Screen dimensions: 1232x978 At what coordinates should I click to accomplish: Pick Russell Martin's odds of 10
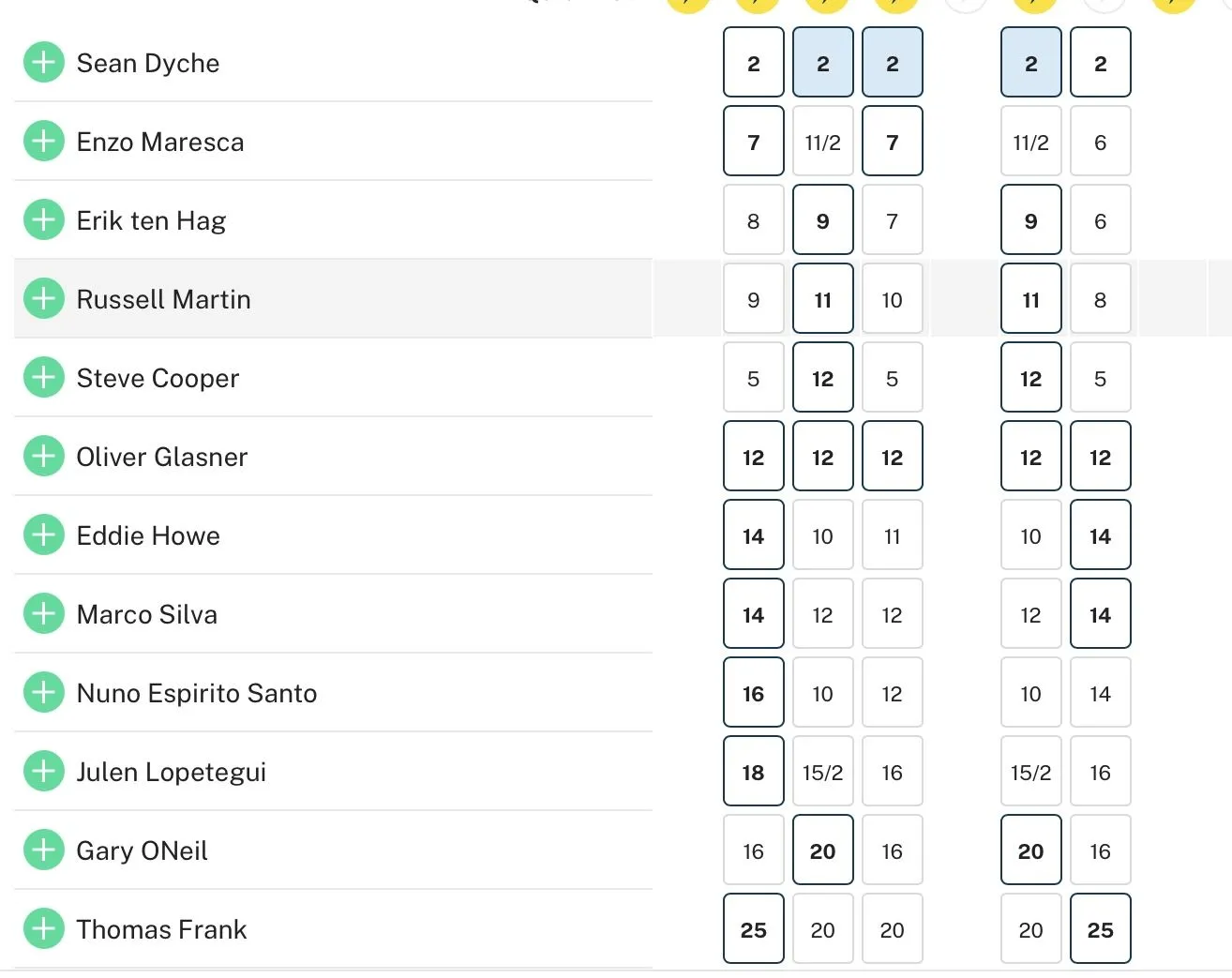tap(892, 299)
